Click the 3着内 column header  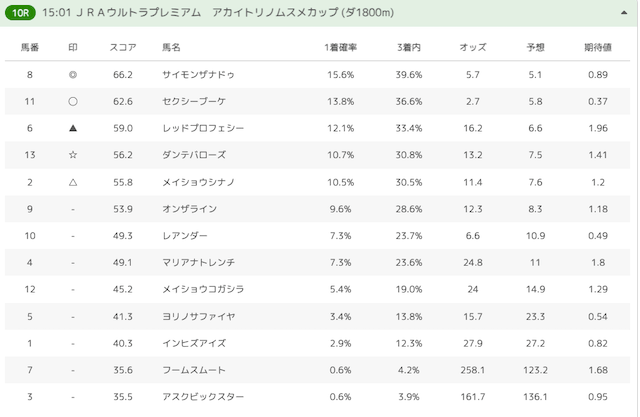(409, 48)
